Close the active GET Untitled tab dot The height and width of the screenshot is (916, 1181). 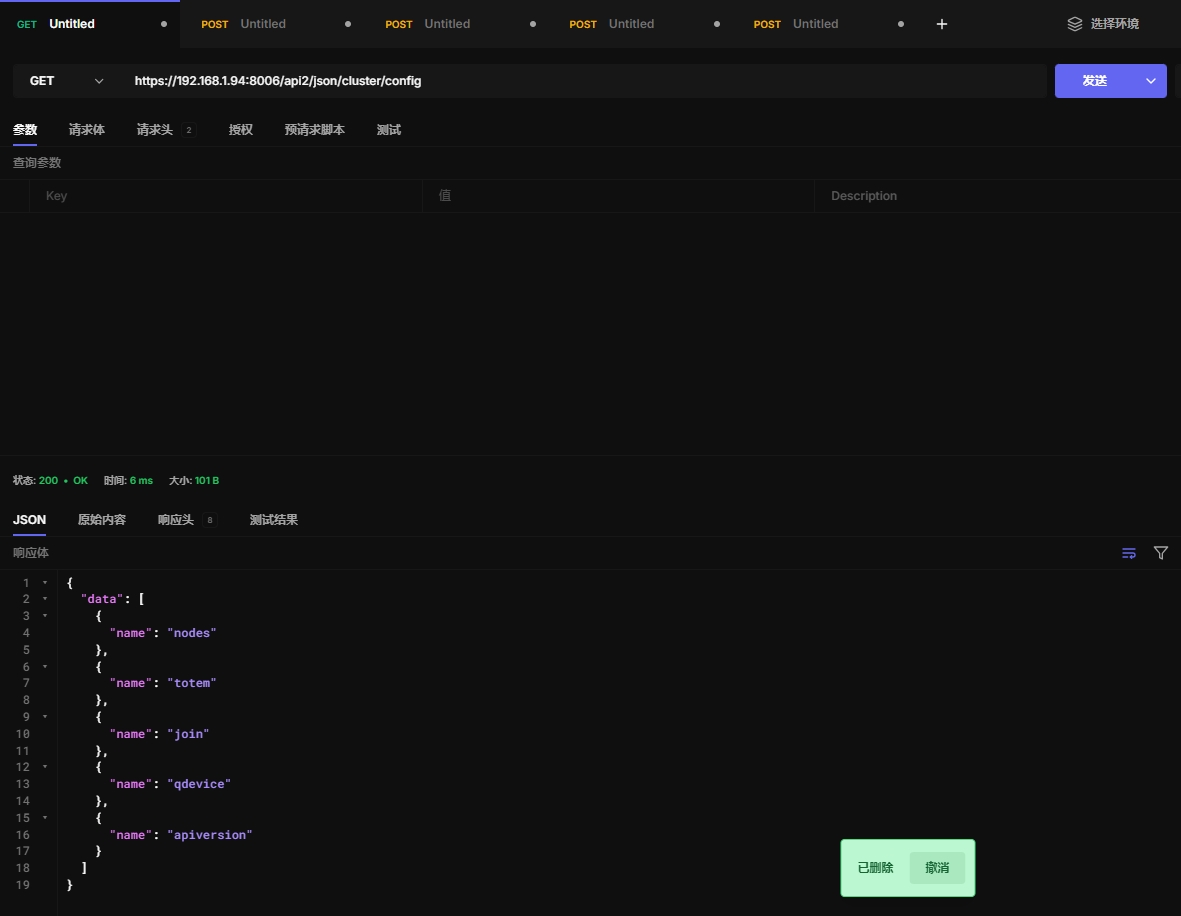[164, 24]
